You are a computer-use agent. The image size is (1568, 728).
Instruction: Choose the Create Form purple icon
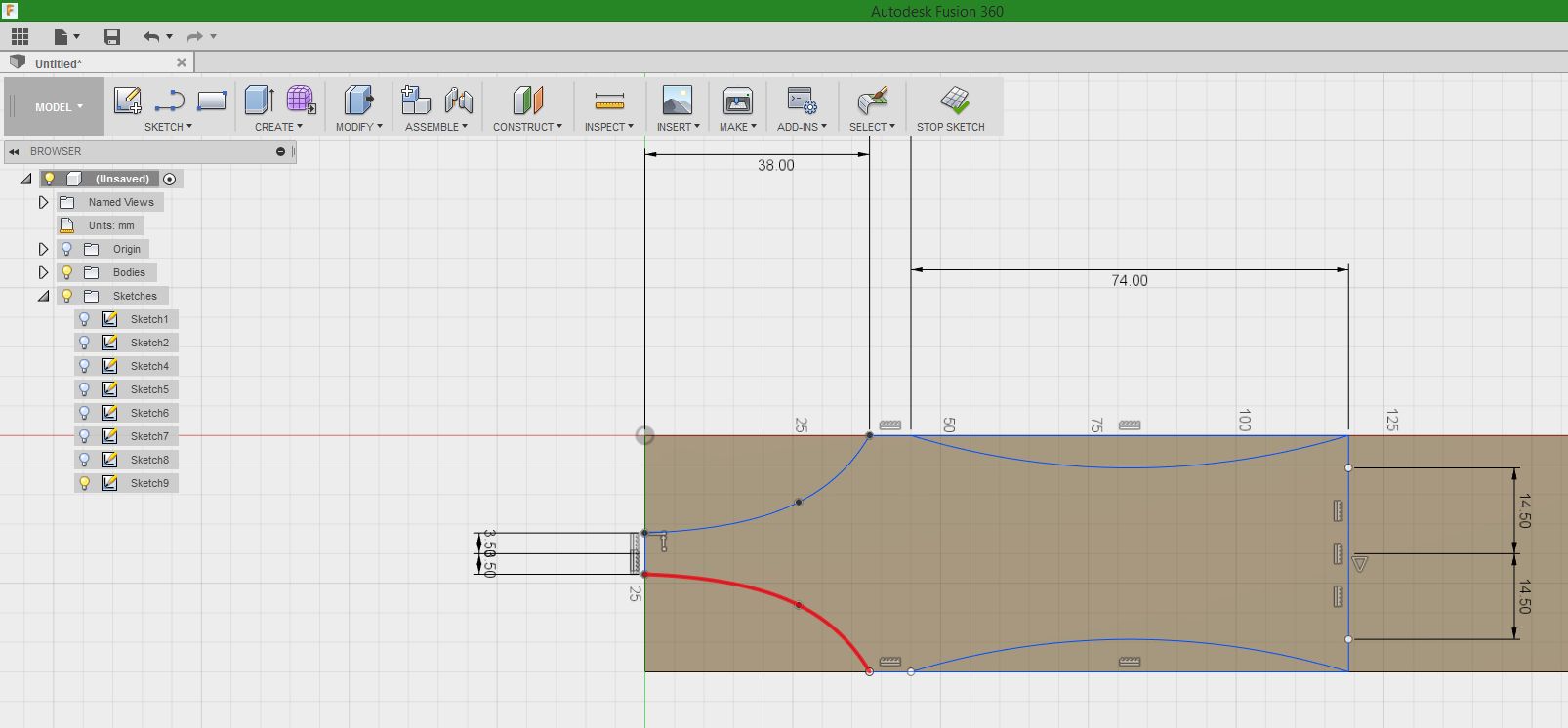tap(301, 100)
